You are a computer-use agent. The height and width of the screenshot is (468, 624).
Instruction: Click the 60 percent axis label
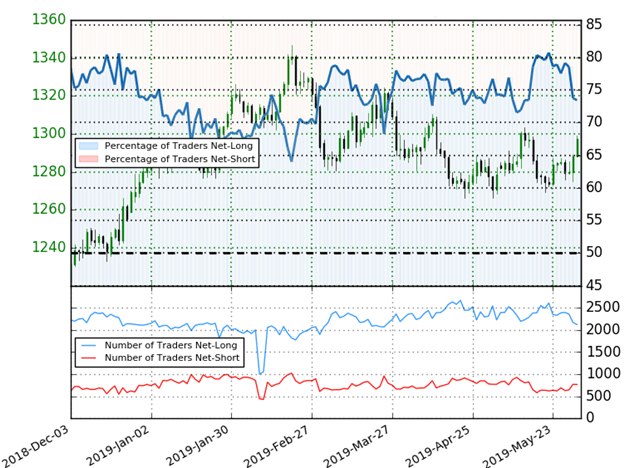594,187
